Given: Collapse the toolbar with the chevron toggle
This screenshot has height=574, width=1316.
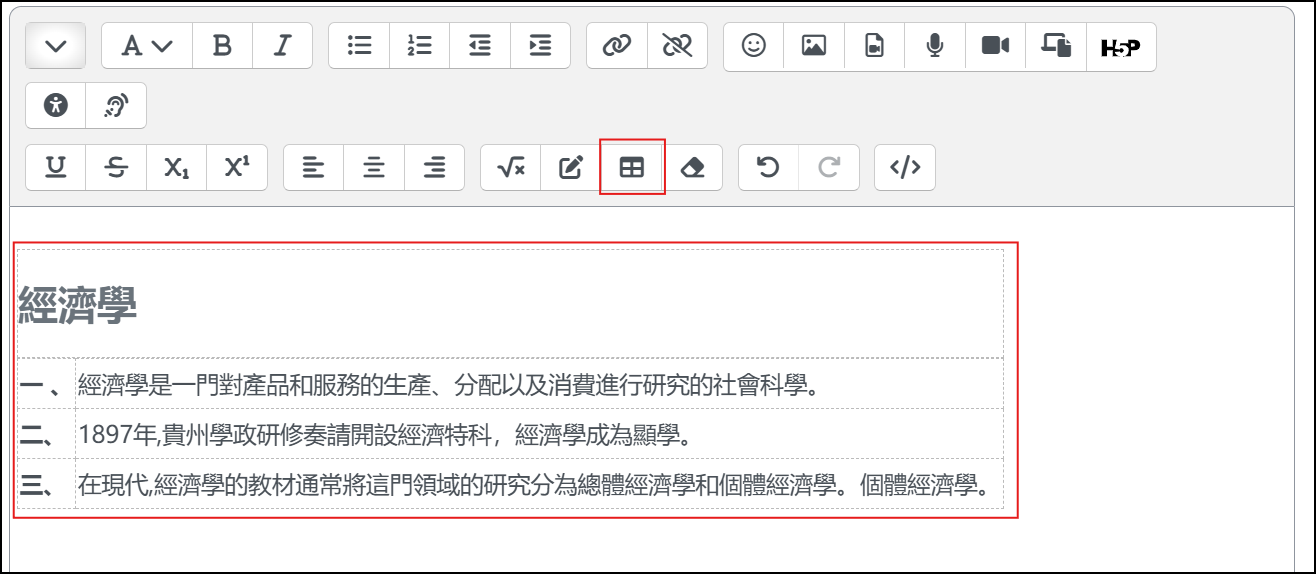Looking at the screenshot, I should point(56,47).
